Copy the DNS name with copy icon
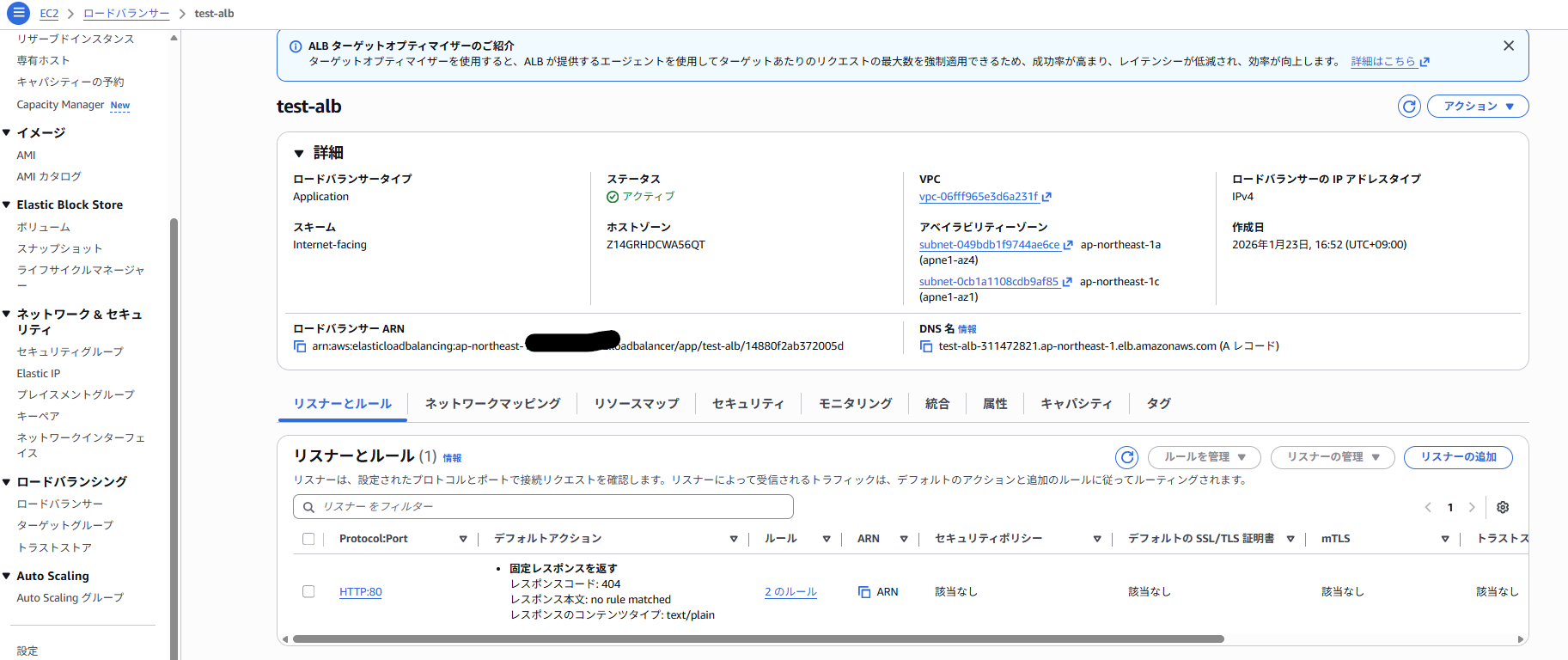The image size is (1568, 660). (x=926, y=346)
